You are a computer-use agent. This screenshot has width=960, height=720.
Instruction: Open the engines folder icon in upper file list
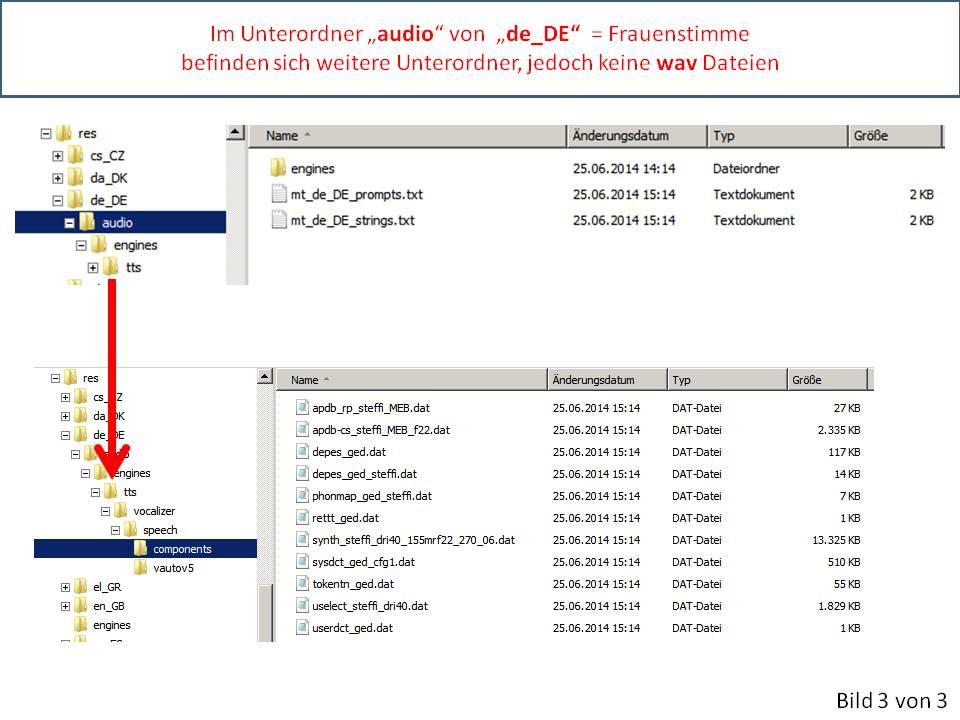(278, 169)
